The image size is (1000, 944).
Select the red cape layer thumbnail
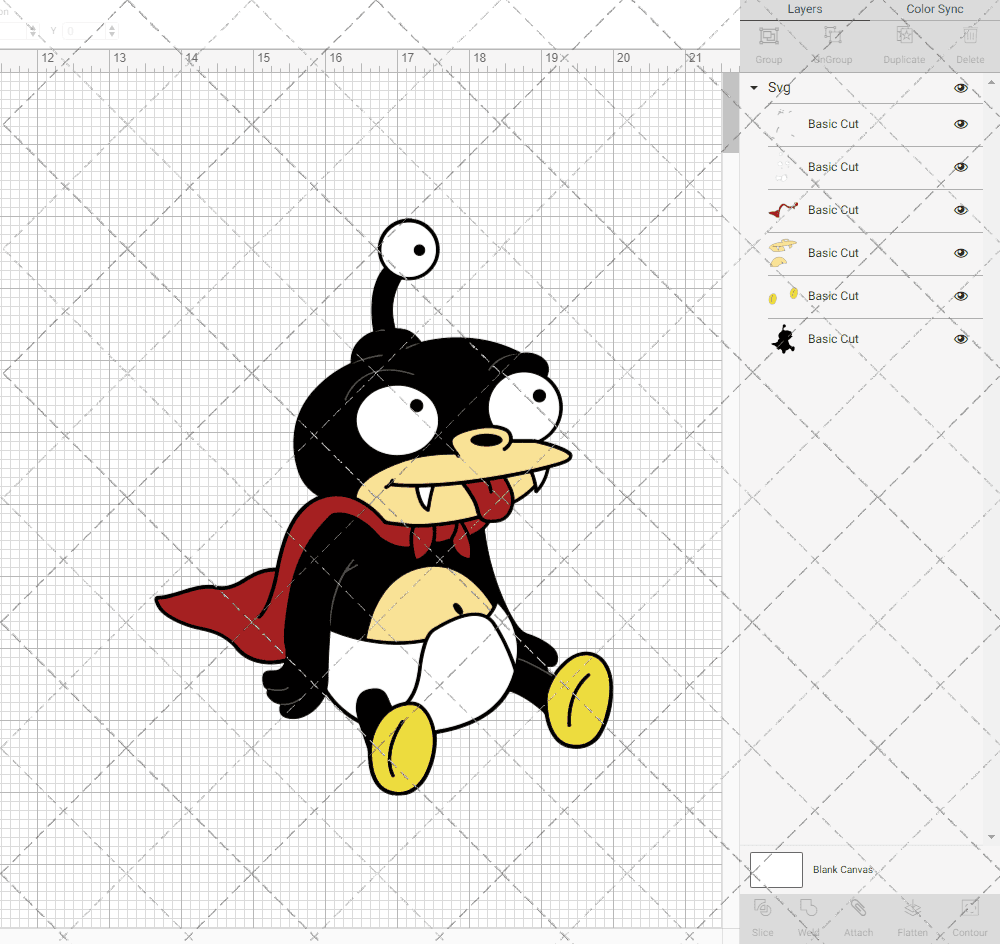783,210
